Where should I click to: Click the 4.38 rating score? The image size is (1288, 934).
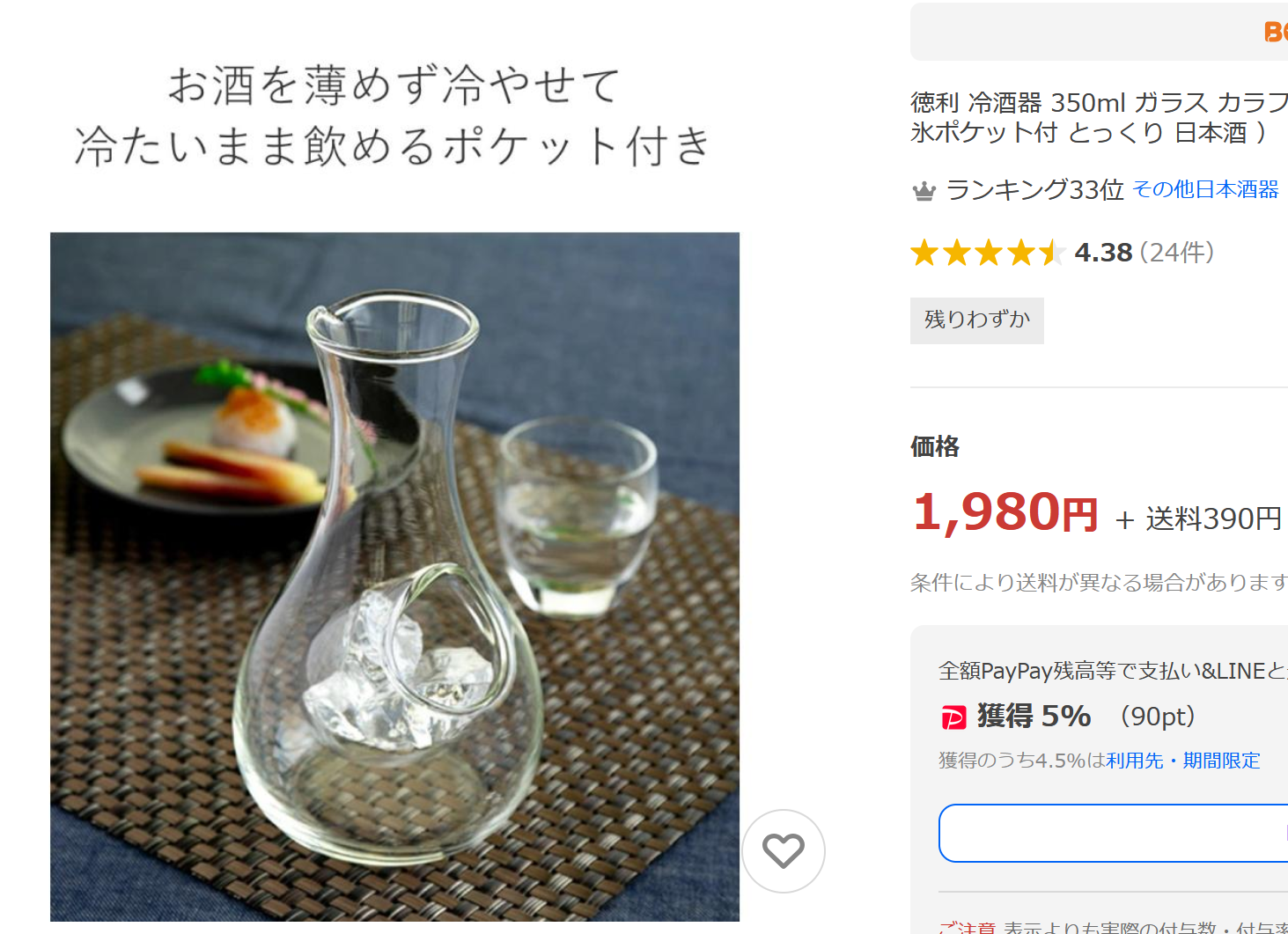click(x=1103, y=253)
